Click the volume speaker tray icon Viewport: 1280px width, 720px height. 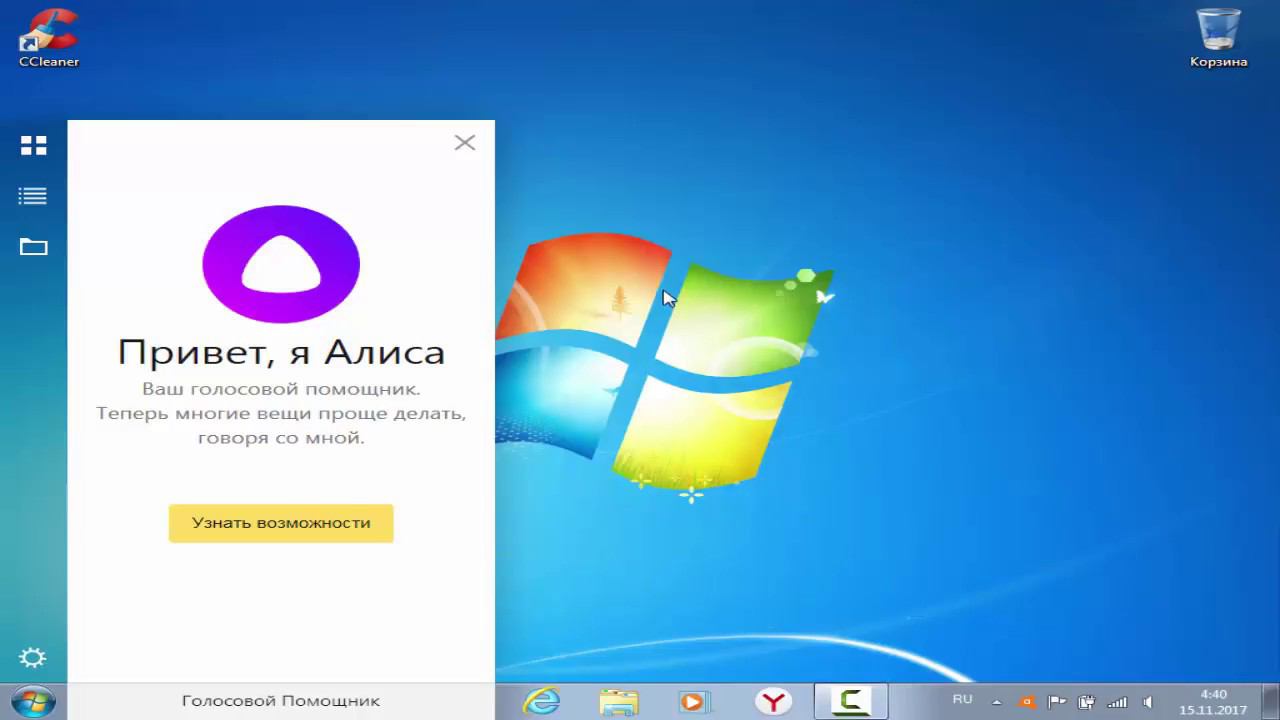(x=1148, y=702)
